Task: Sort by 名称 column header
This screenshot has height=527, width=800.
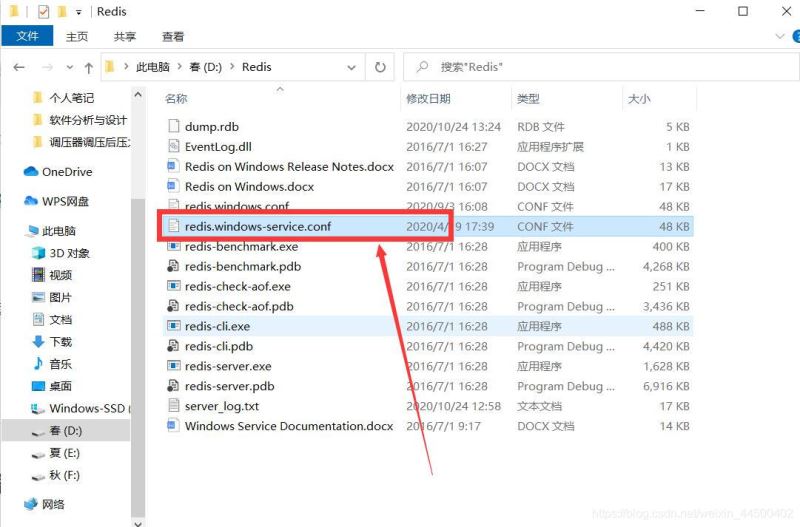Action: pos(177,98)
